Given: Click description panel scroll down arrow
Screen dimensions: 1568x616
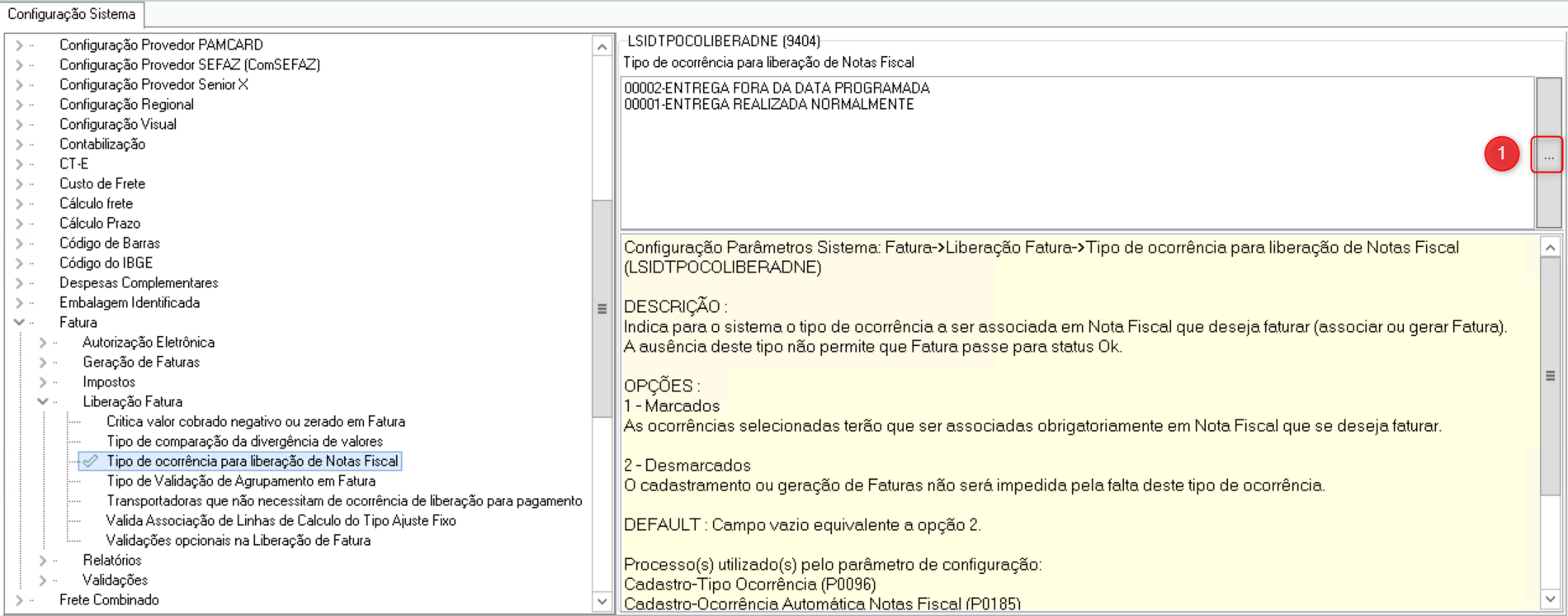Looking at the screenshot, I should point(1550,599).
